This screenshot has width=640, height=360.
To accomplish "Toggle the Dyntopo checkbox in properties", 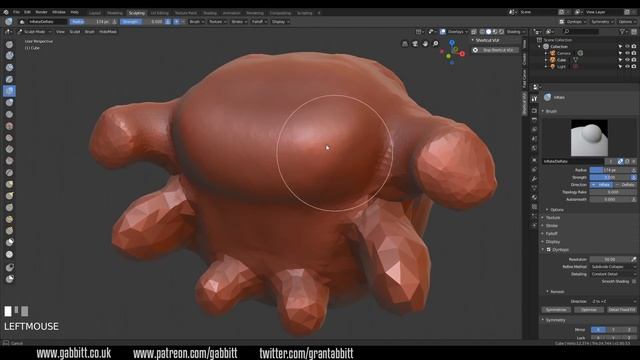I will tap(549, 249).
